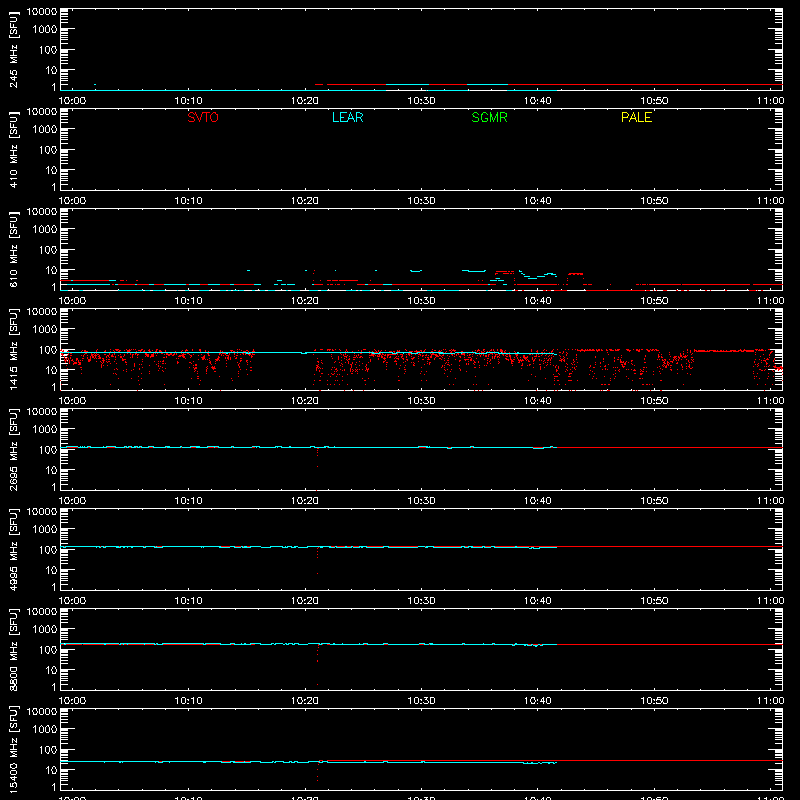Click the red SVTO station label

click(203, 117)
